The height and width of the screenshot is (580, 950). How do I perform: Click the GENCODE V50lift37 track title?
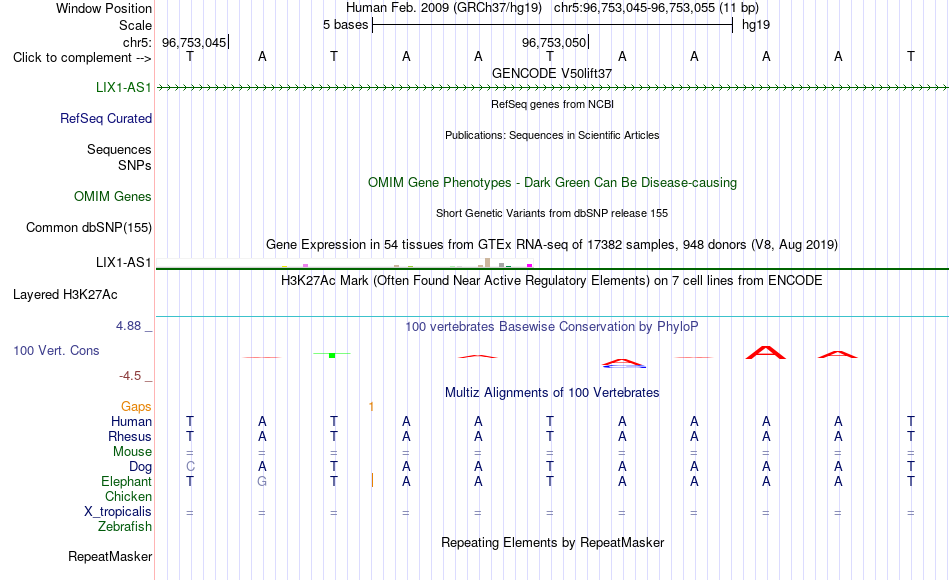click(552, 73)
